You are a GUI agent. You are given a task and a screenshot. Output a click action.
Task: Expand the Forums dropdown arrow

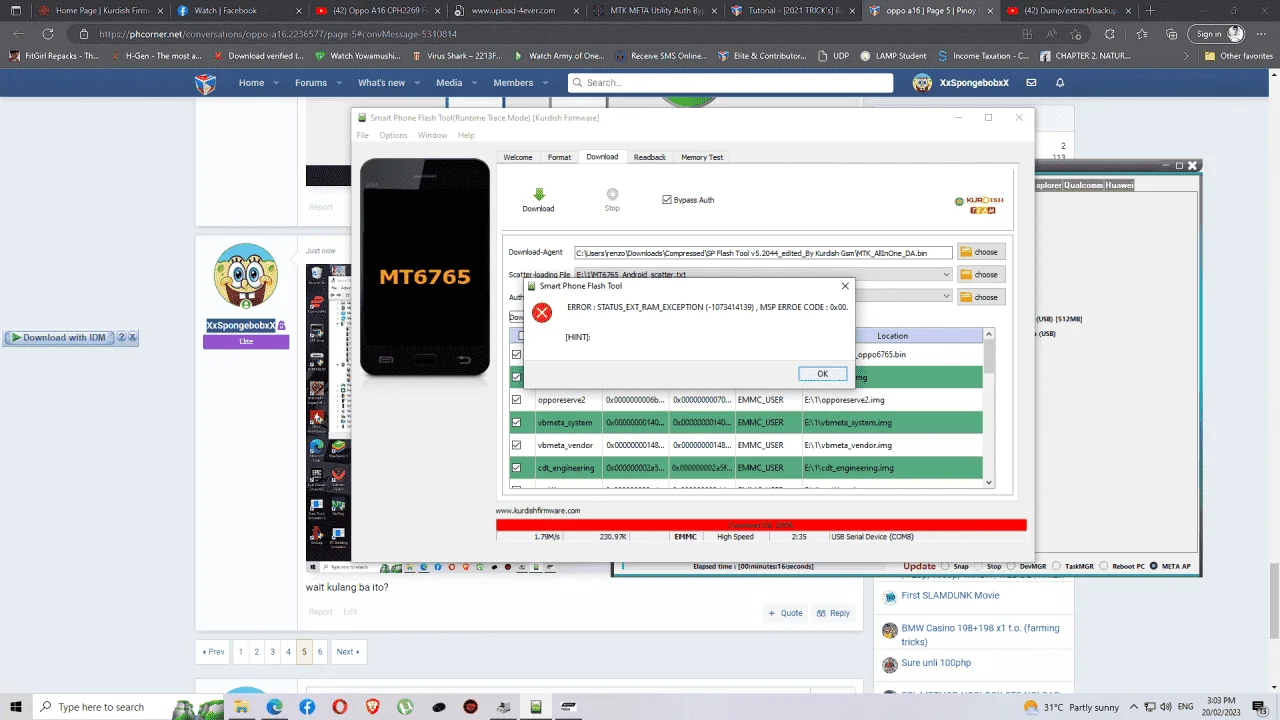336,83
